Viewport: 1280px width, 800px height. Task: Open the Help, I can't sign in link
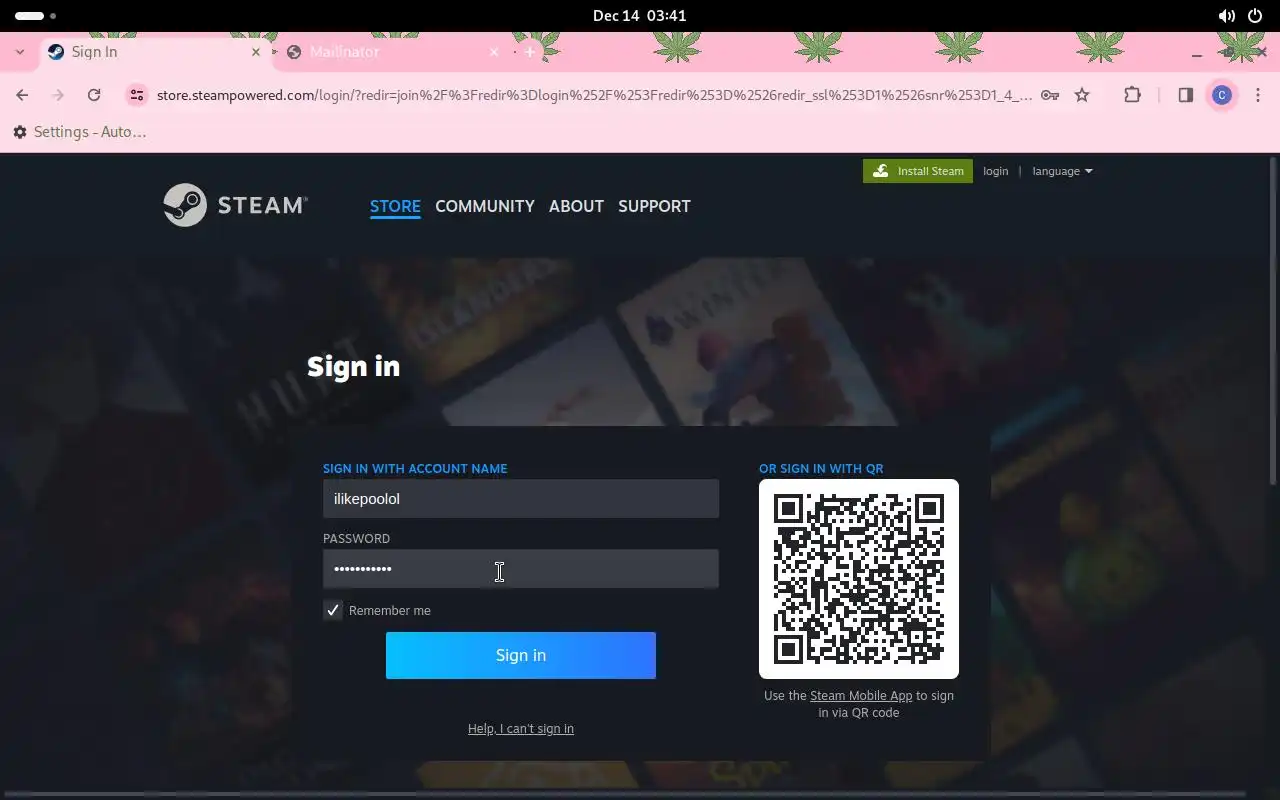[521, 728]
